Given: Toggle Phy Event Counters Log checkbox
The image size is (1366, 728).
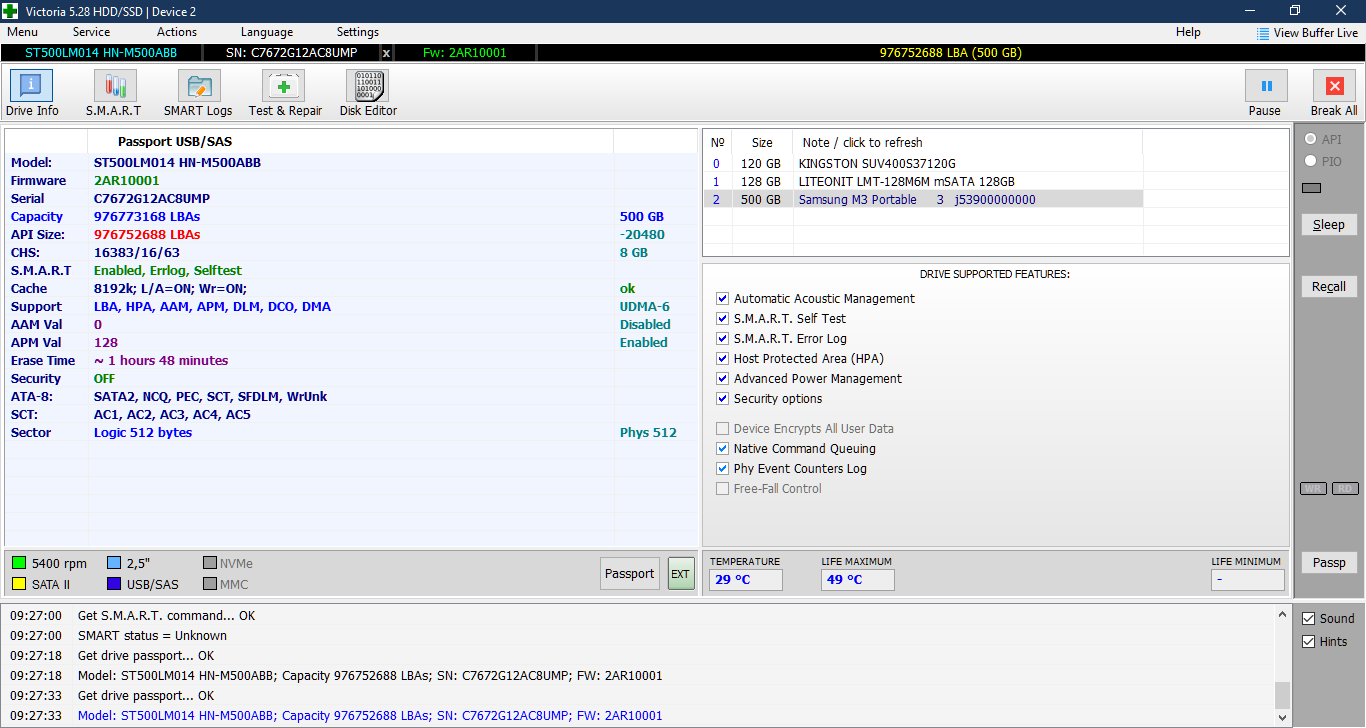Looking at the screenshot, I should click(x=723, y=469).
